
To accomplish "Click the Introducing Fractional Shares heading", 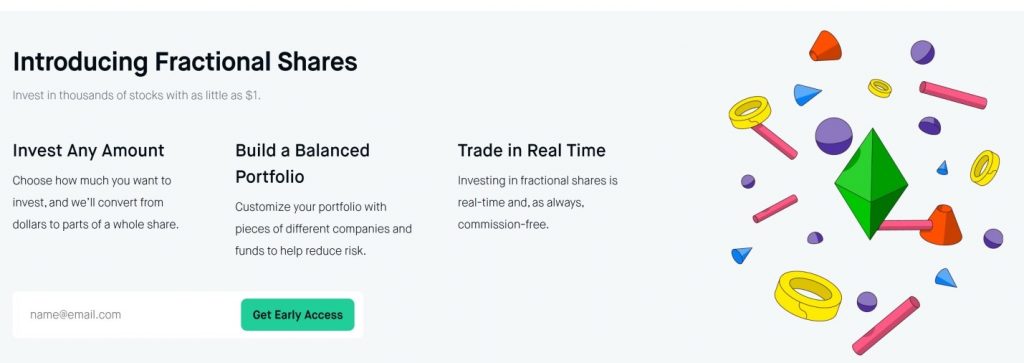I will click(185, 62).
